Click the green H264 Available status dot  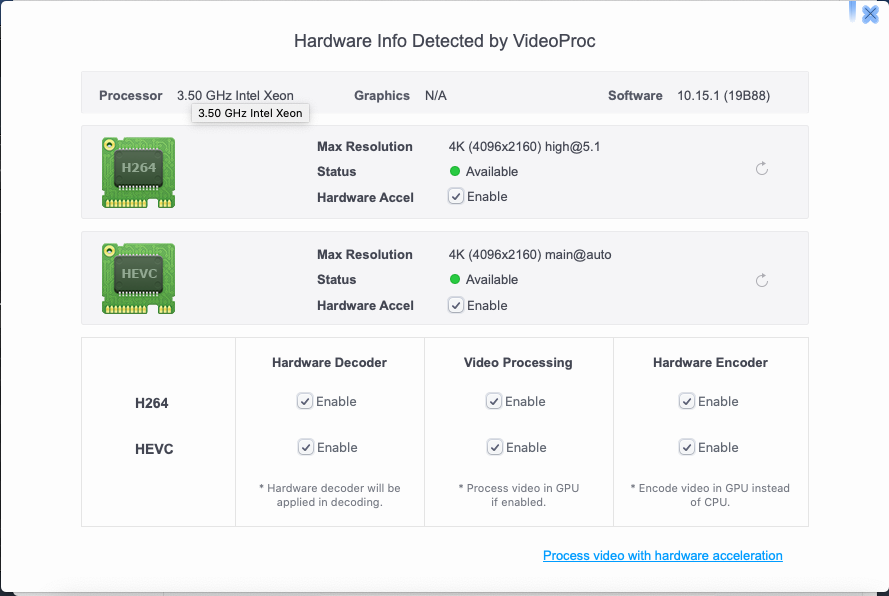455,171
